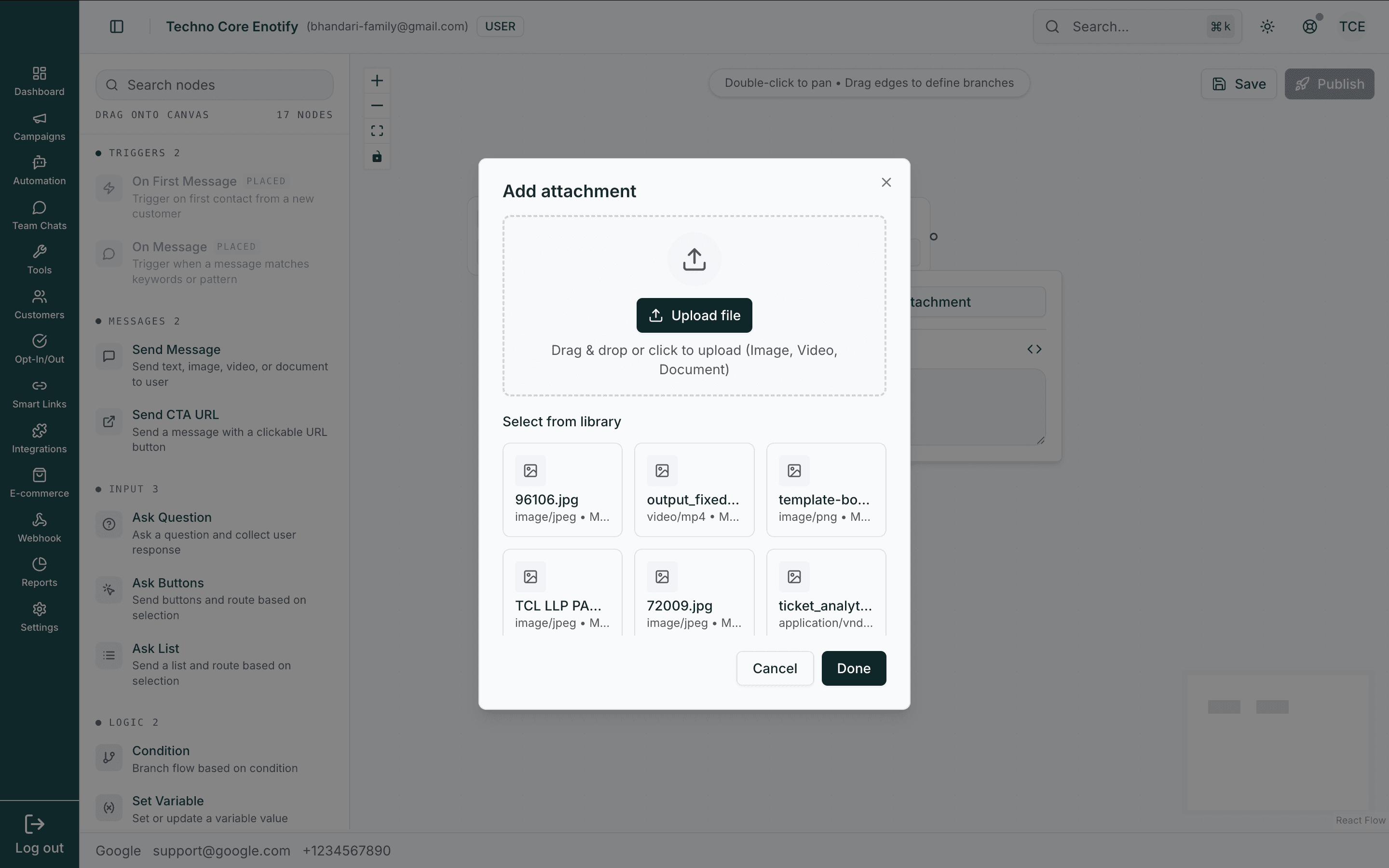Select 72009.jpg from library
The image size is (1389, 868).
pyautogui.click(x=694, y=592)
